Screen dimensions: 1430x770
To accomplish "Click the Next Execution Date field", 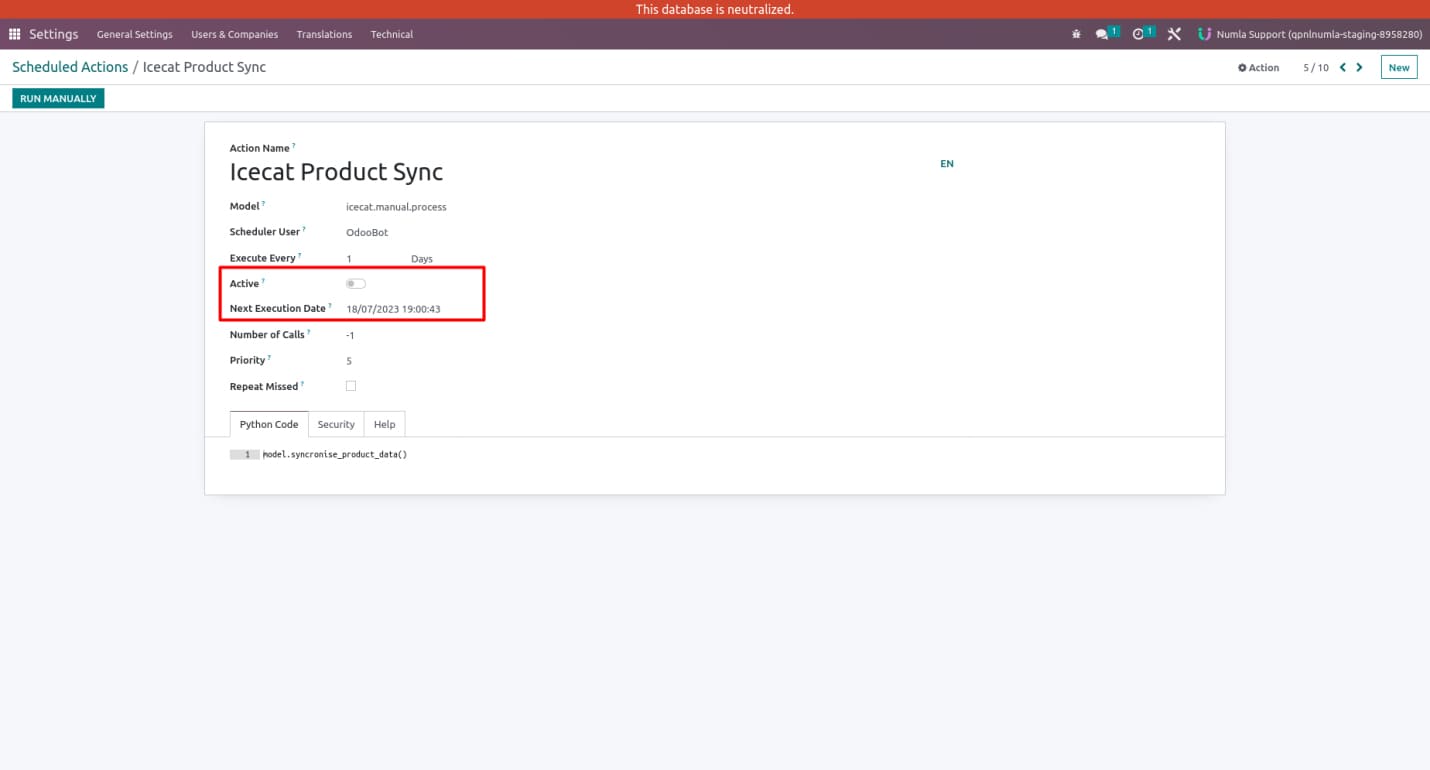I will [x=393, y=308].
